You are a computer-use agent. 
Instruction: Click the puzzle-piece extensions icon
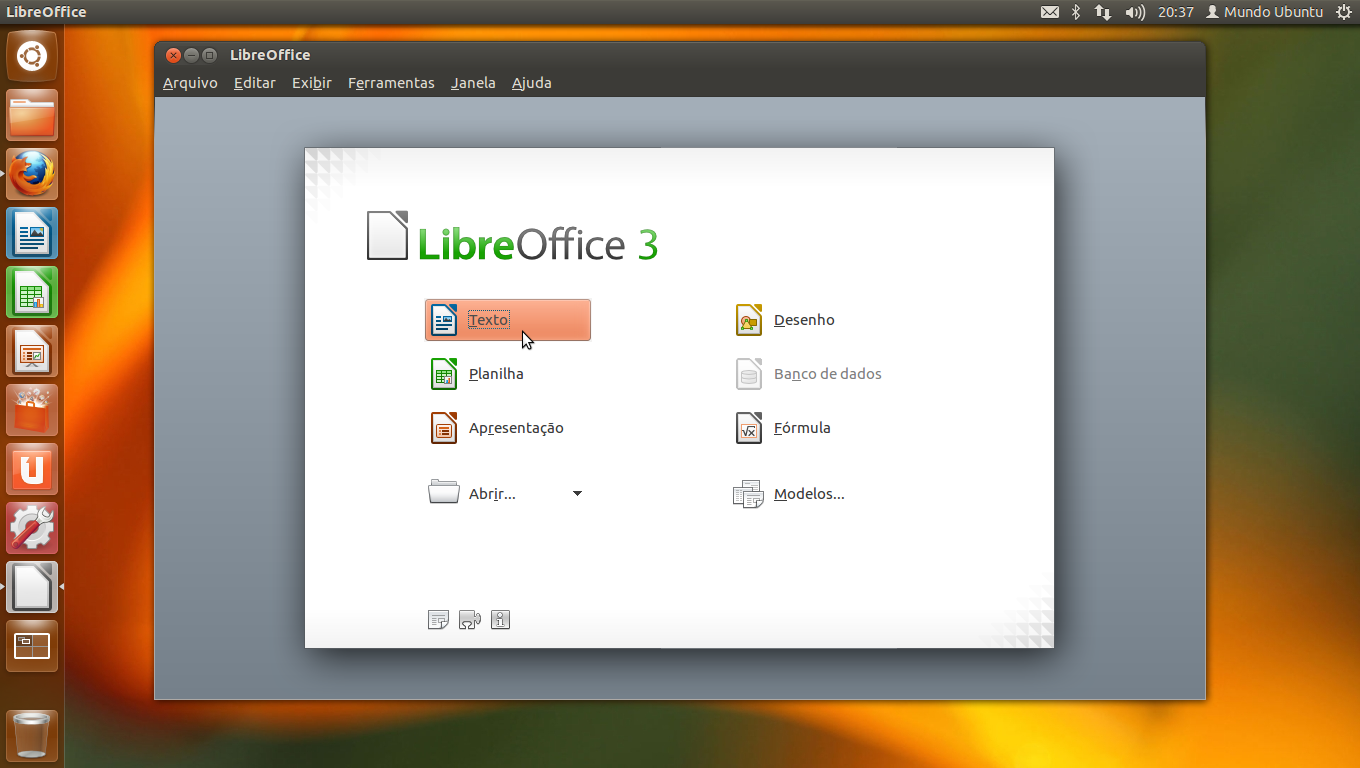pos(469,620)
